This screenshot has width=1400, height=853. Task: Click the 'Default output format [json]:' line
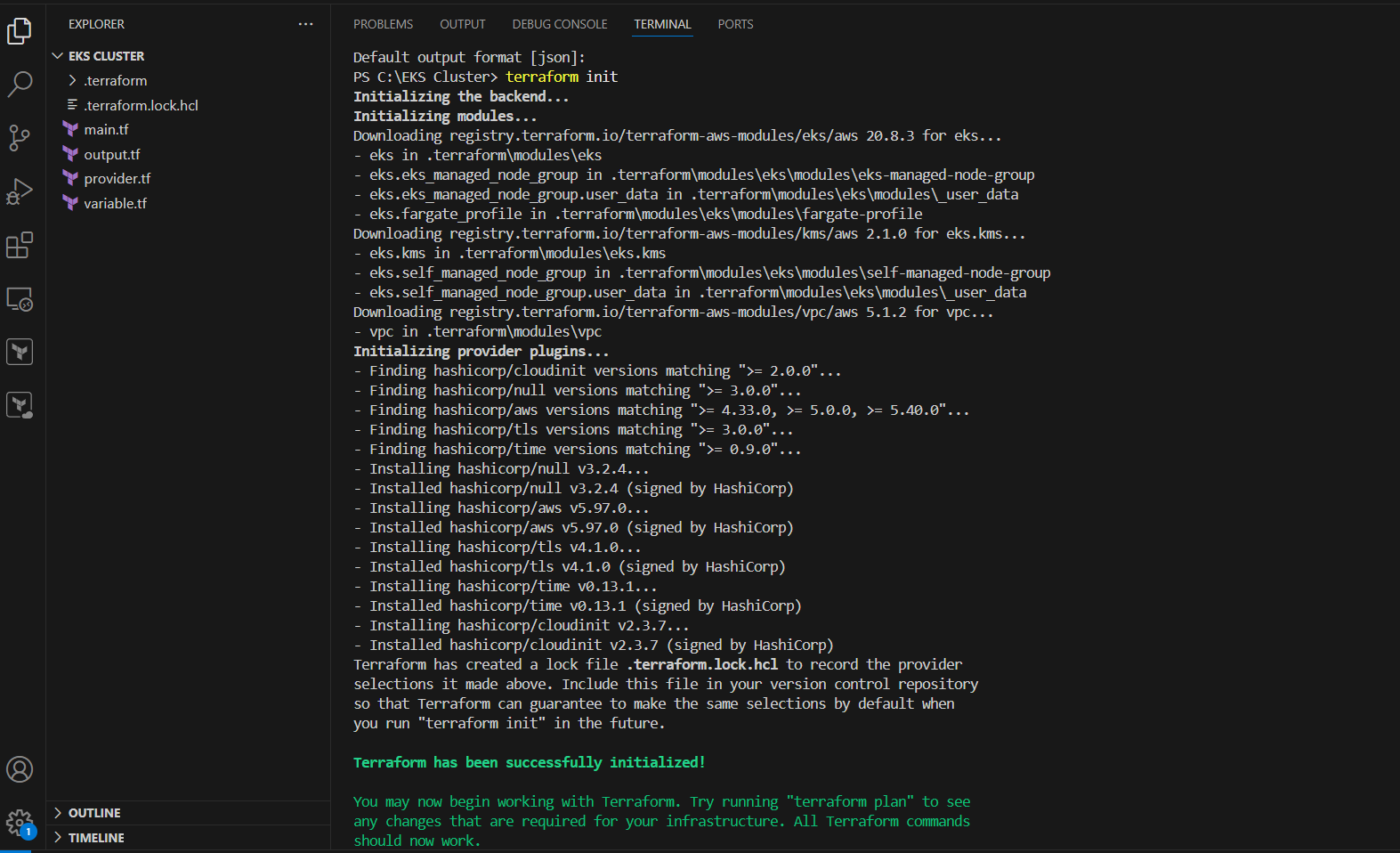point(469,57)
